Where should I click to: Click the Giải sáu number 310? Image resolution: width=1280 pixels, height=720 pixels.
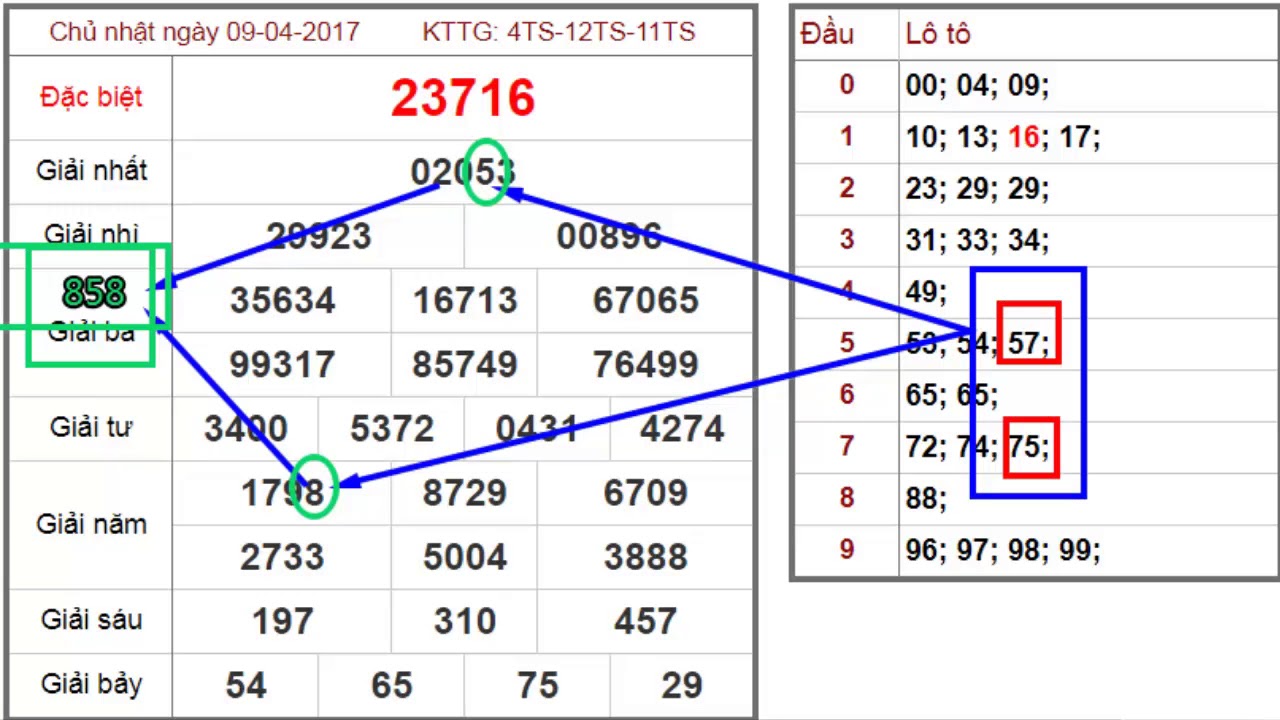click(x=464, y=621)
